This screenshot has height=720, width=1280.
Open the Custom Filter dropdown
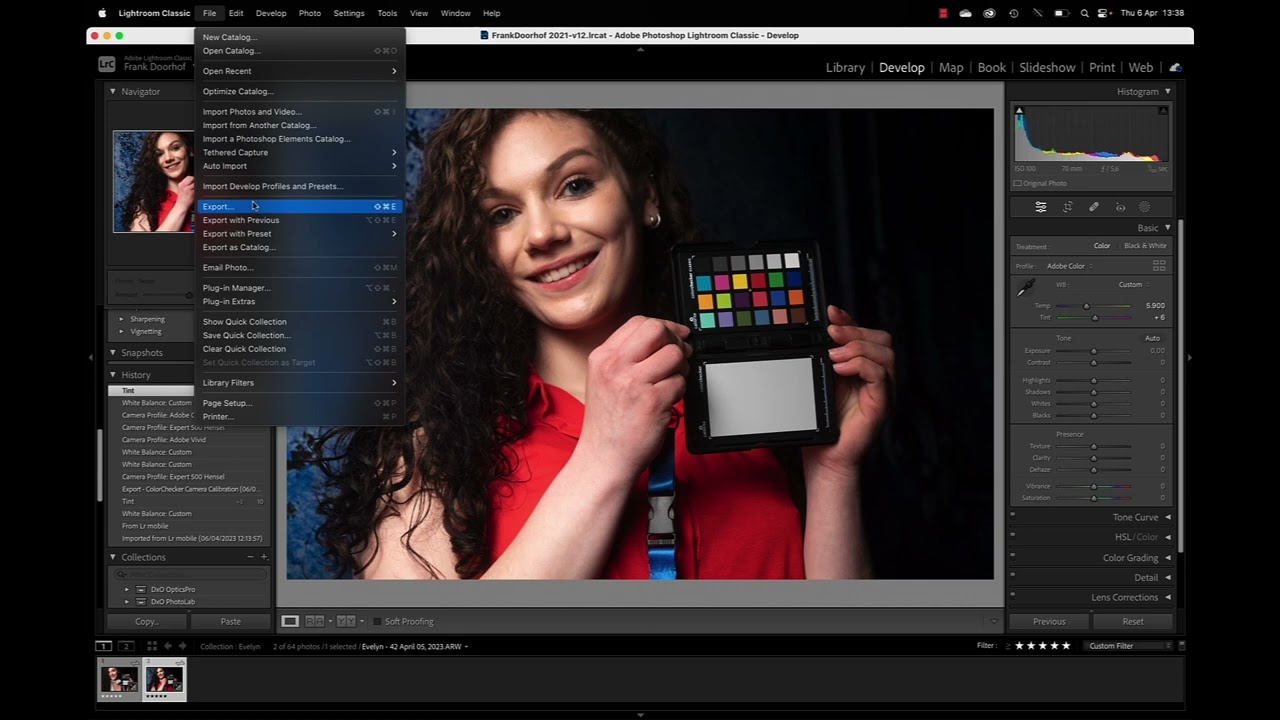click(1130, 646)
